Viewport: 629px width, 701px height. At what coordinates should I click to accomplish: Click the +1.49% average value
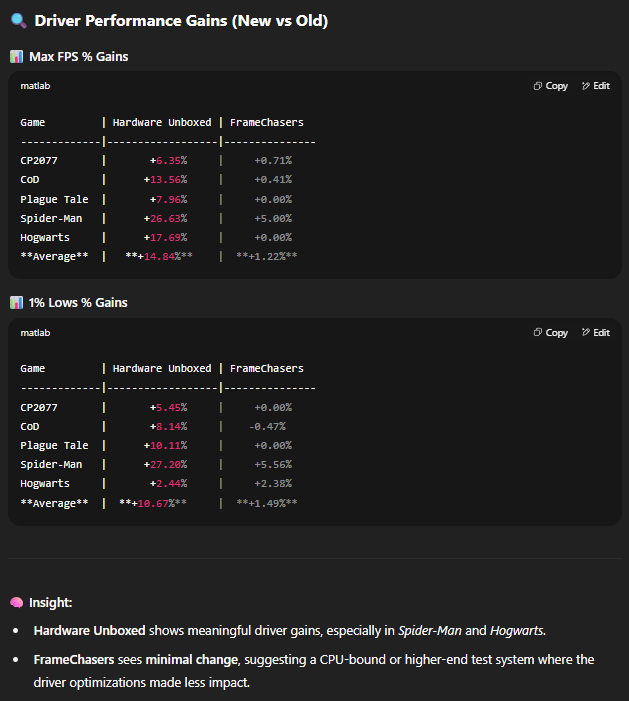pos(267,503)
